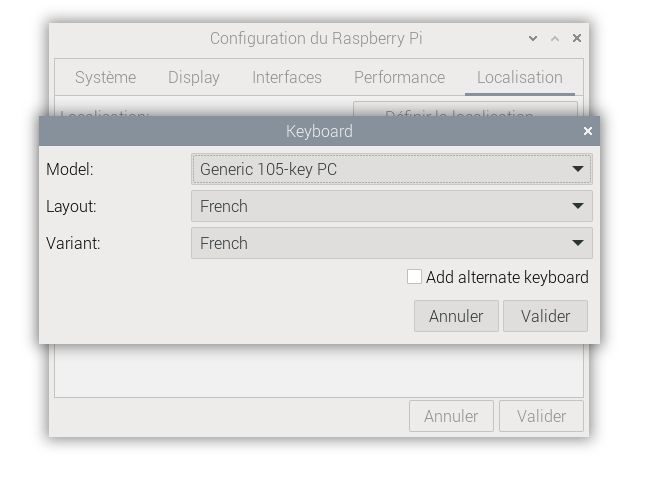
Task: Click Annuler in the Raspberry Pi configuration window
Action: 451,416
